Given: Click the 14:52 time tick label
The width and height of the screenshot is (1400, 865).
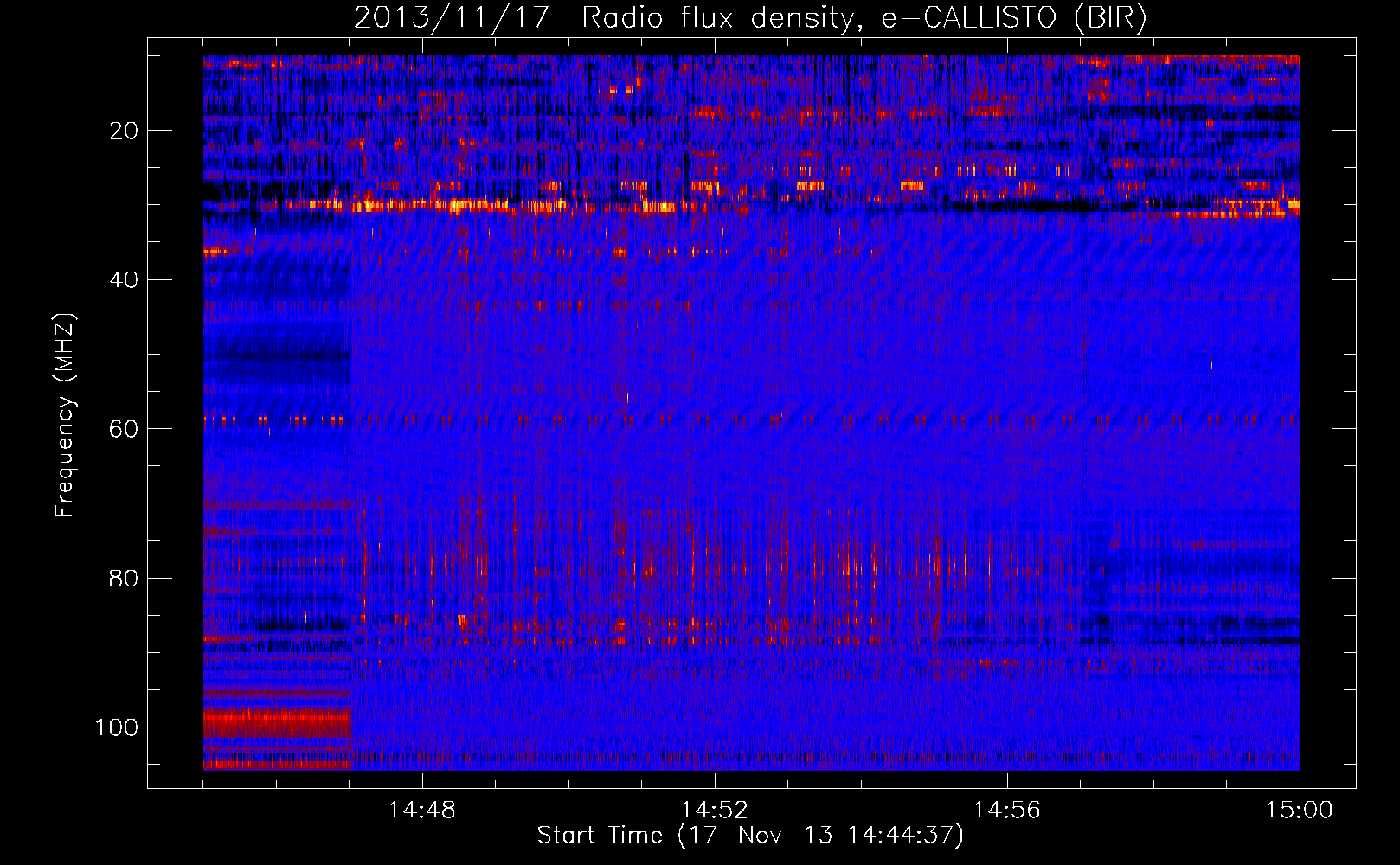Looking at the screenshot, I should pos(715,811).
